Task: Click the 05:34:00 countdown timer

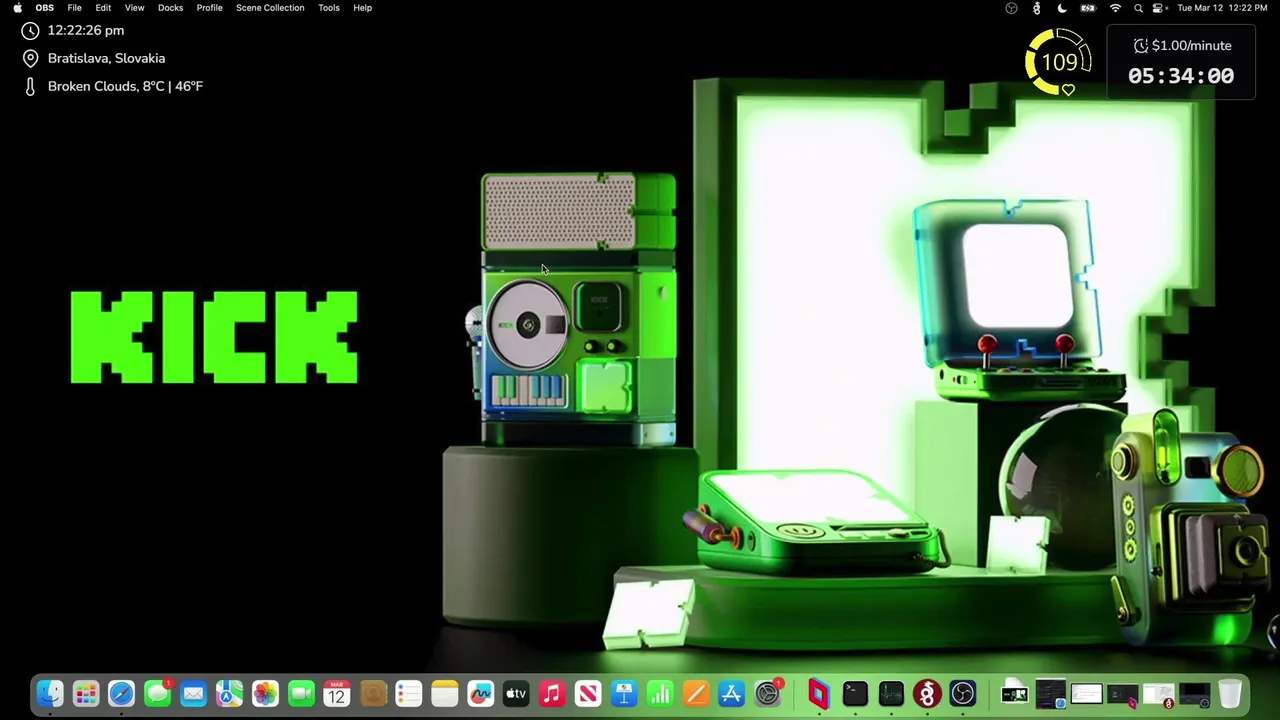Action: point(1181,76)
